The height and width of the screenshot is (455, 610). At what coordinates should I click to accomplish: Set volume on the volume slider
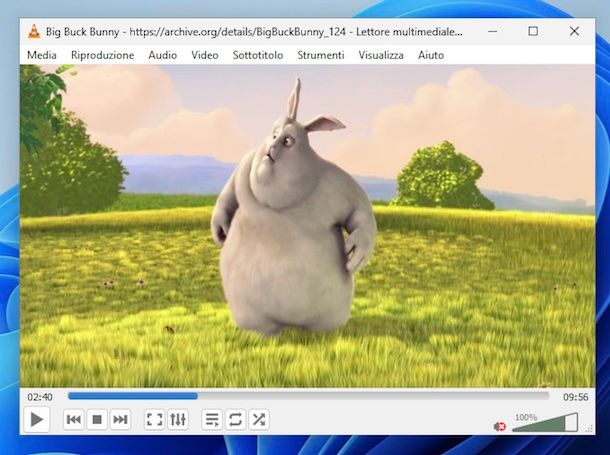545,422
